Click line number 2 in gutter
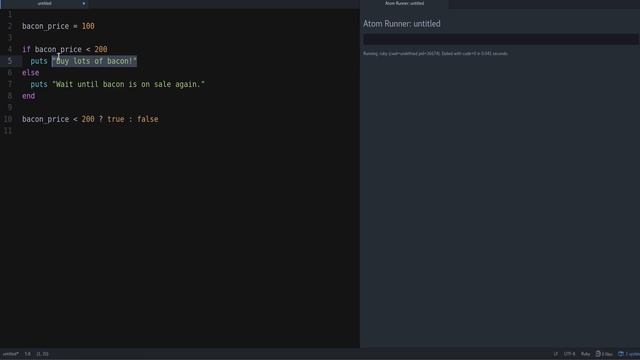Screen dimensions: 640x360 coord(10,26)
